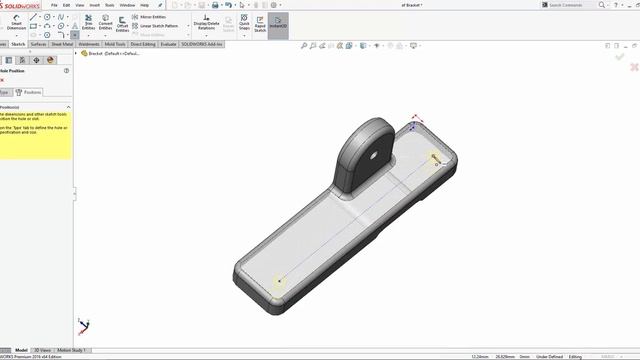Select the Line sketch tool
Screen dimensions: 640x360
click(x=33, y=17)
